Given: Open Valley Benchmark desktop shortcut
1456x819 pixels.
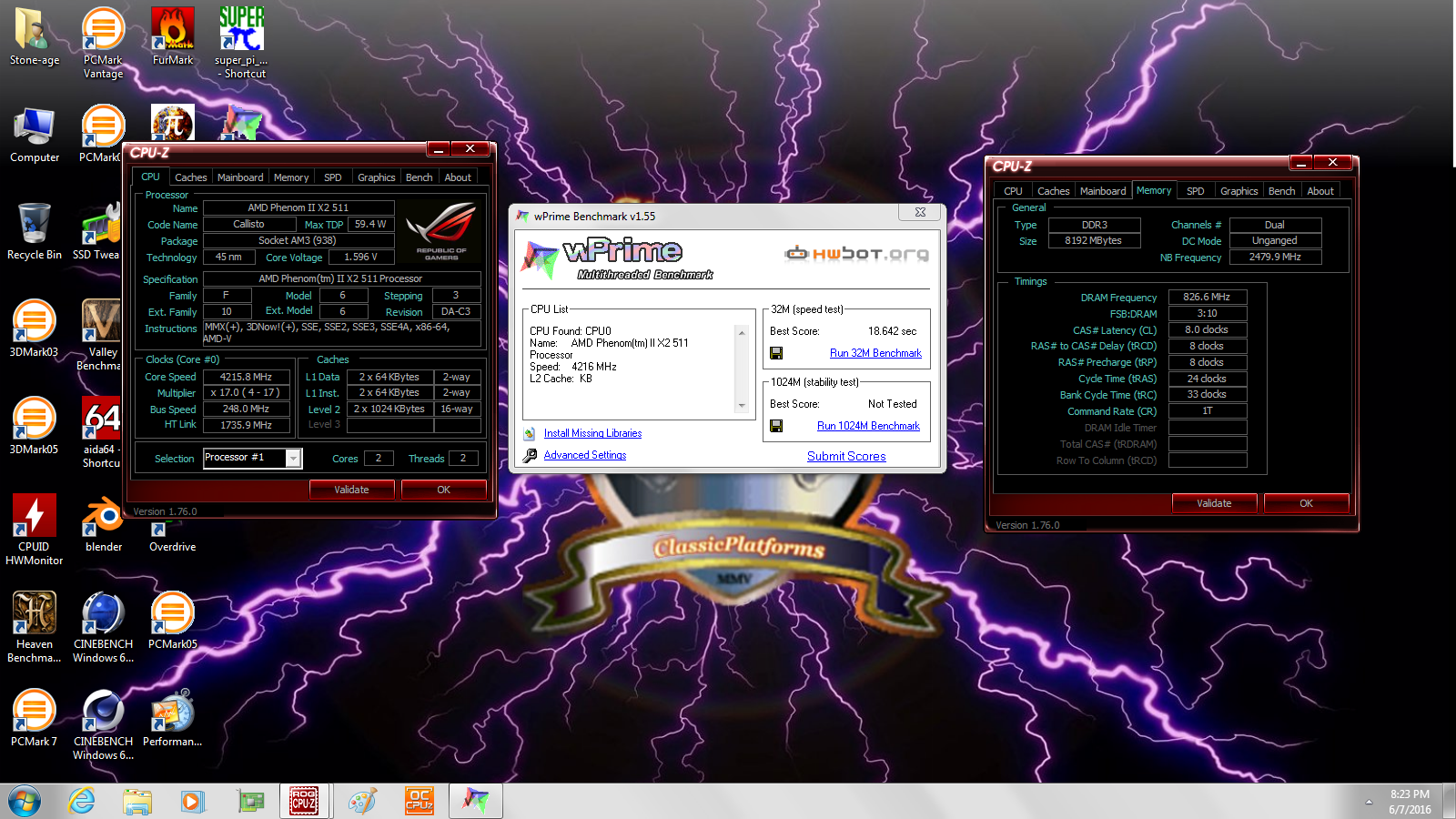Looking at the screenshot, I should [100, 335].
